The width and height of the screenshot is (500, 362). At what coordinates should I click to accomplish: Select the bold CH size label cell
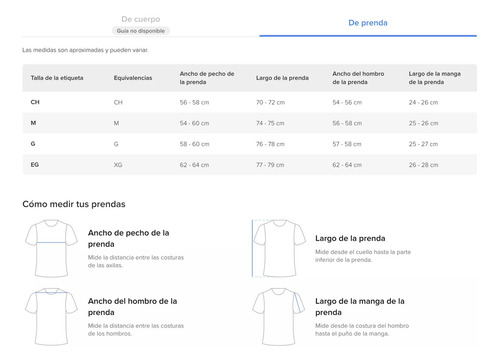pyautogui.click(x=35, y=102)
